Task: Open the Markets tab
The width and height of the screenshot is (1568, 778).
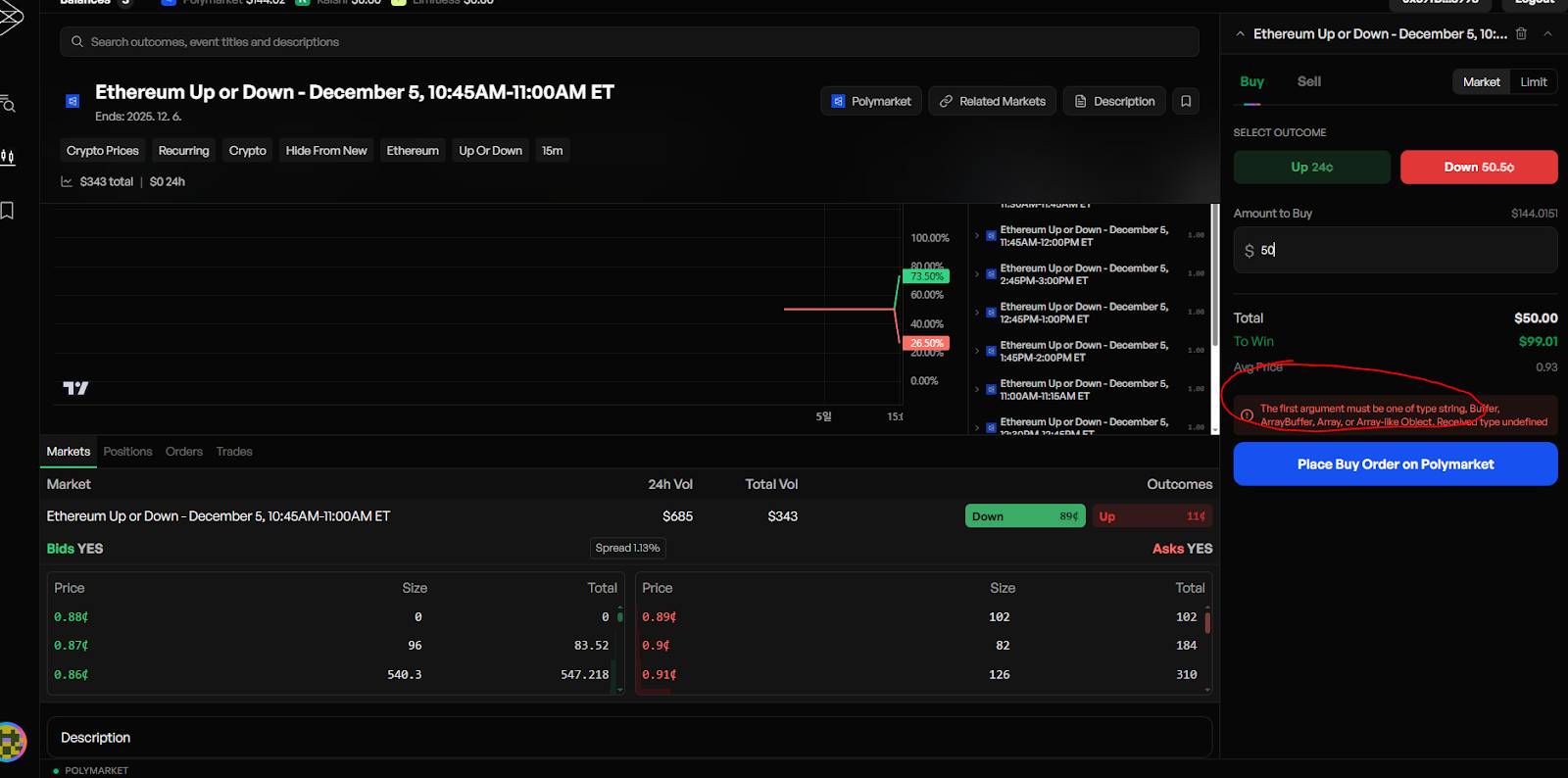Action: (x=69, y=452)
